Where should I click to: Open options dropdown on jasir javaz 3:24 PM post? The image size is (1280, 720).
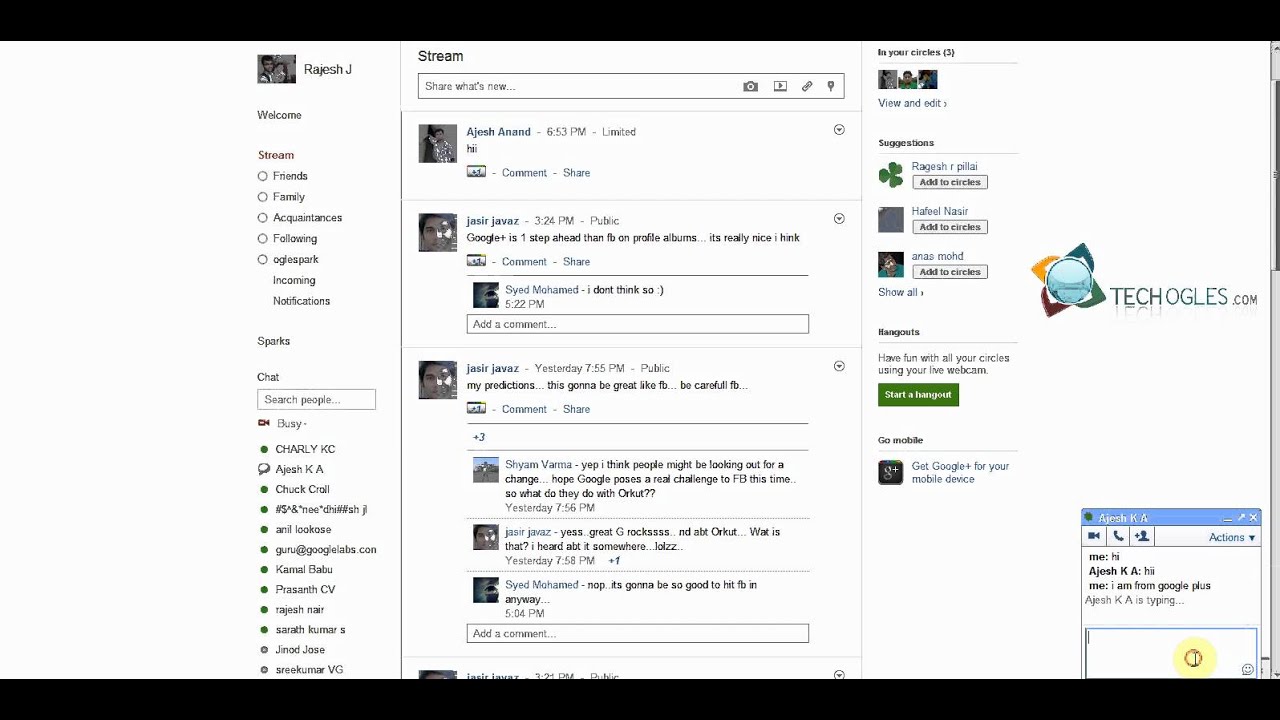pos(839,219)
